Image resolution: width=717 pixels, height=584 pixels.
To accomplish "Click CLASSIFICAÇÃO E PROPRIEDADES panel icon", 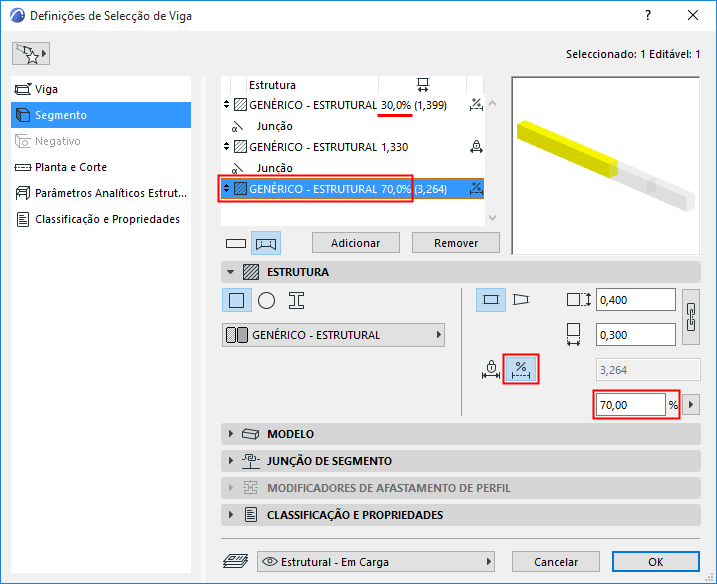I will 251,515.
